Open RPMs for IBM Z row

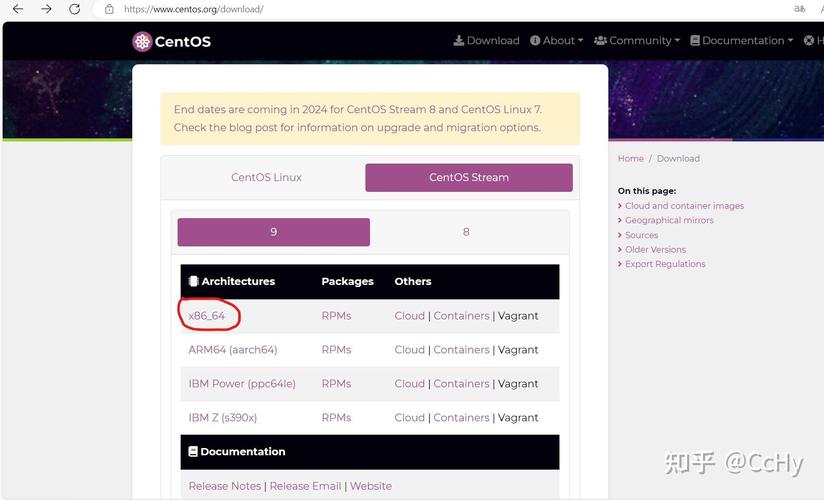[x=336, y=417]
